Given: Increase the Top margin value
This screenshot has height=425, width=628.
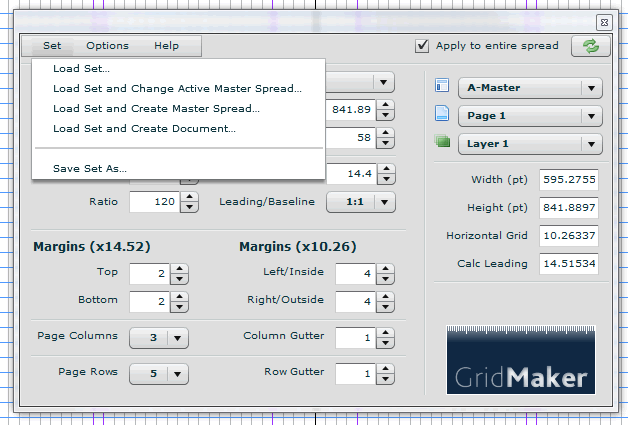Looking at the screenshot, I should [x=179, y=269].
